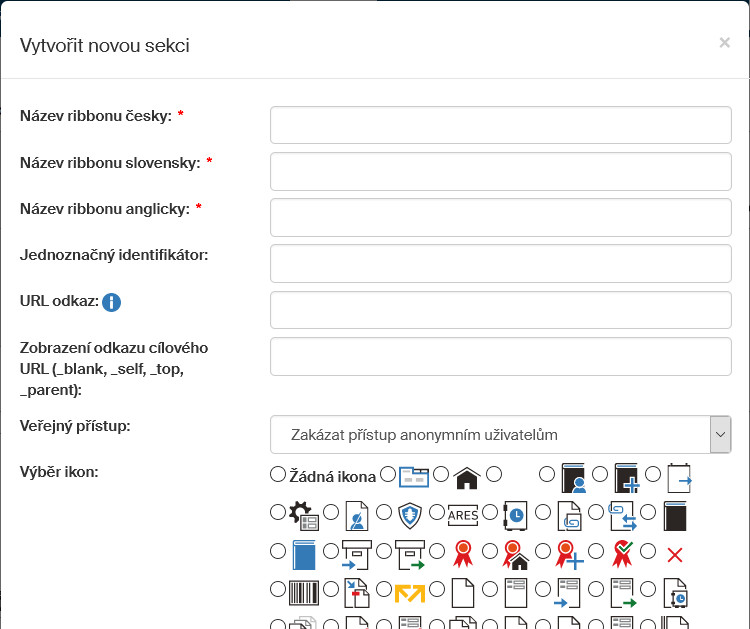This screenshot has width=750, height=629.
Task: Close the 'Vytvořit novou sekci' dialog
Action: point(724,42)
